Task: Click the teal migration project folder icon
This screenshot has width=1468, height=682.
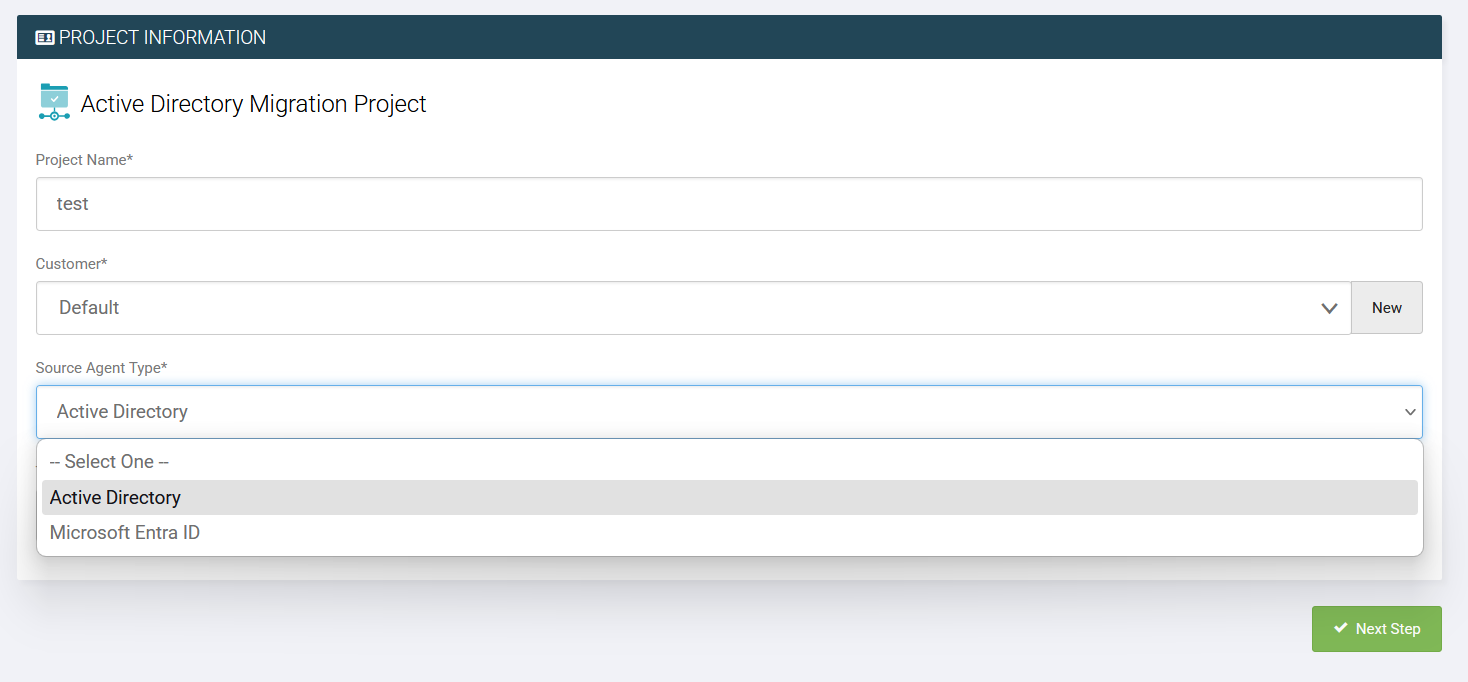Action: click(x=53, y=102)
